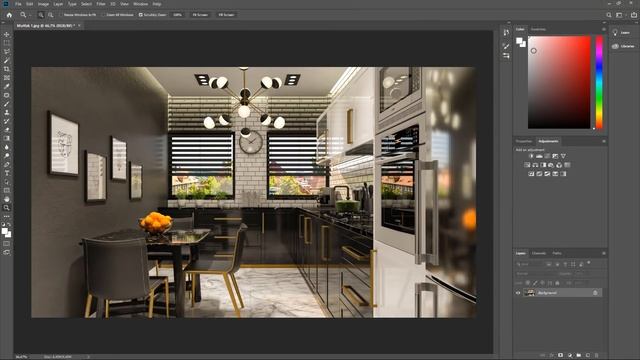Image resolution: width=640 pixels, height=360 pixels.
Task: Open the Color panel menu
Action: tap(604, 29)
